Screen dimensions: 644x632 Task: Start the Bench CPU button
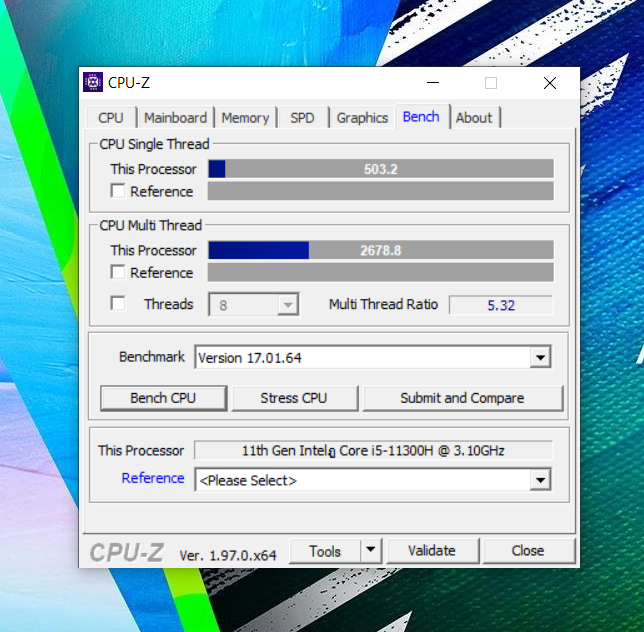[163, 398]
